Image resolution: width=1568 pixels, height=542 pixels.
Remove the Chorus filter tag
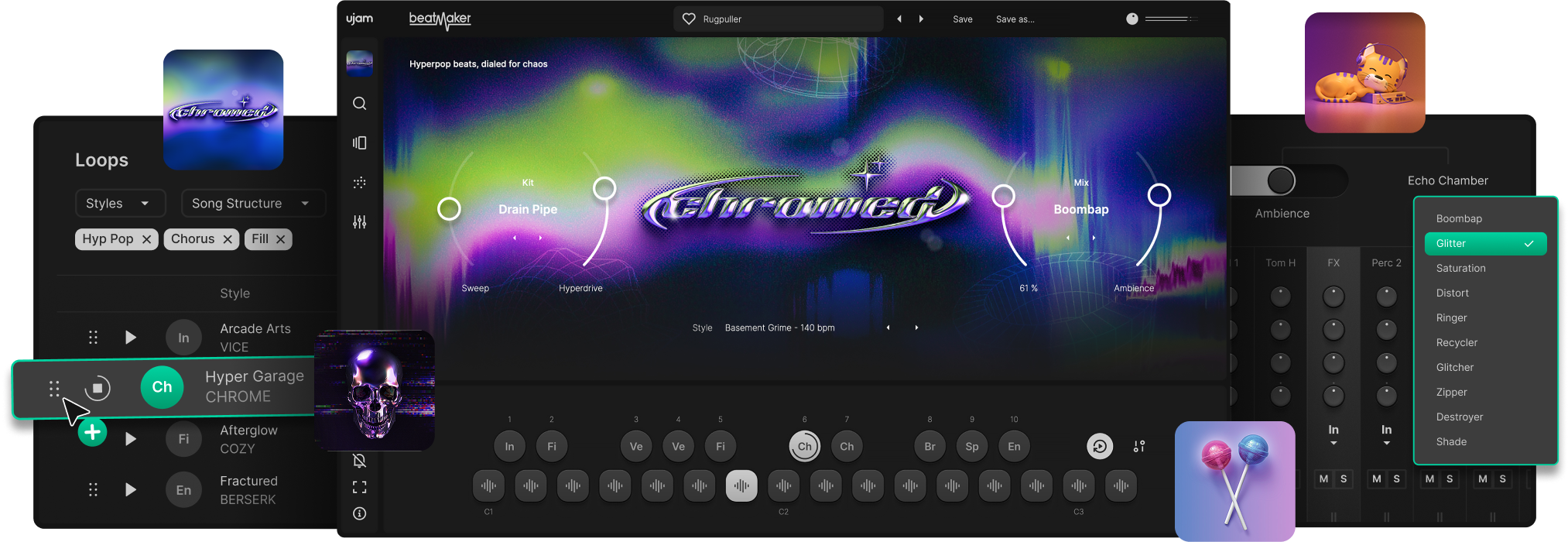click(228, 239)
